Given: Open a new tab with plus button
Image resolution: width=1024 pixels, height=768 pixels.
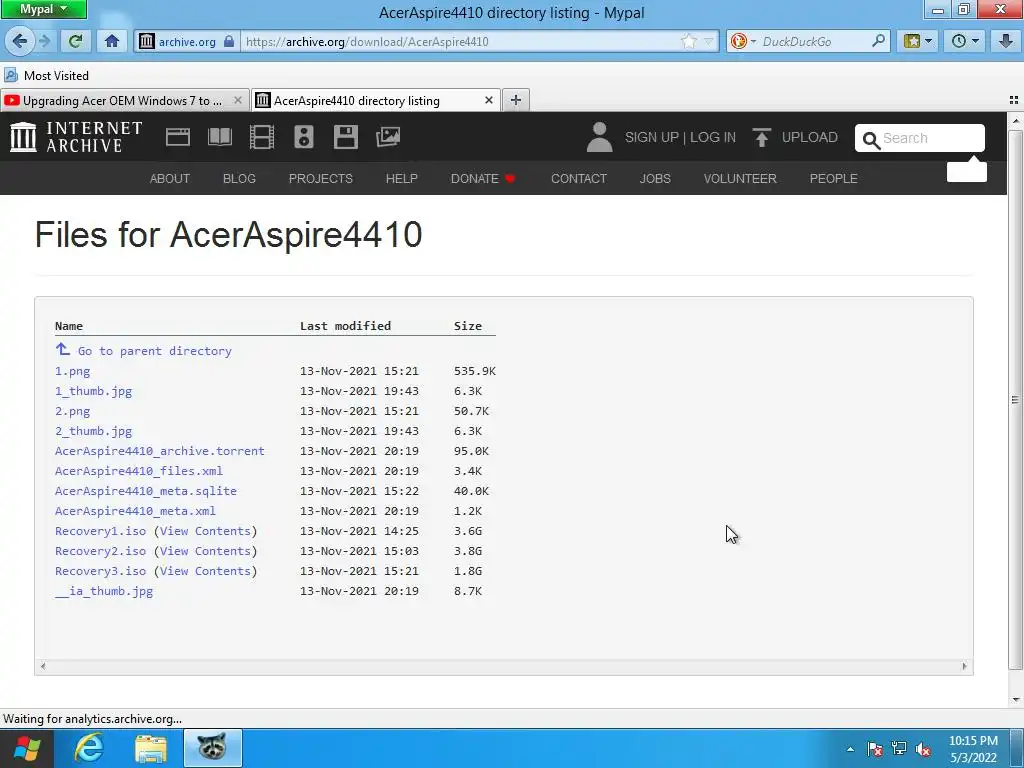Looking at the screenshot, I should pos(515,100).
